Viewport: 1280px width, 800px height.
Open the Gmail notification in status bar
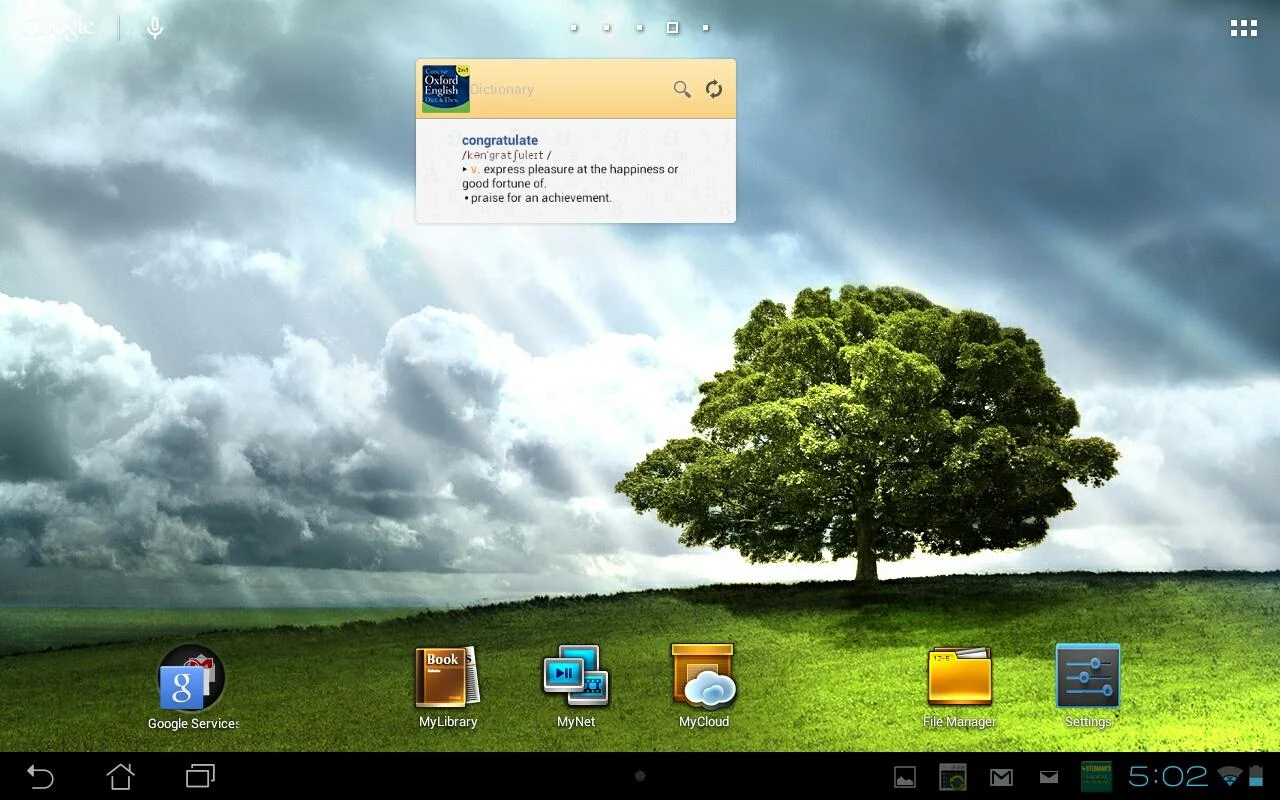(x=1001, y=777)
